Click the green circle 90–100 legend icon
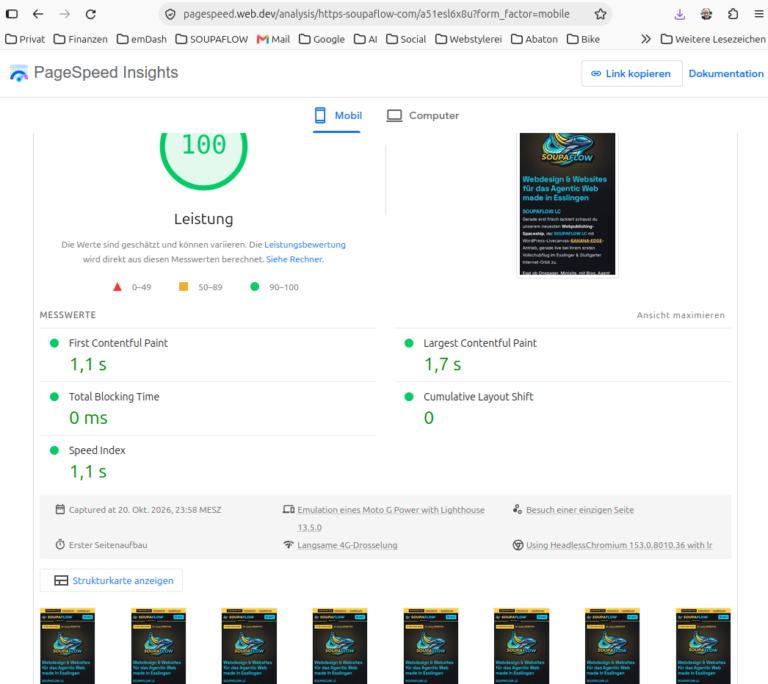Viewport: 768px width, 684px height. 255,287
